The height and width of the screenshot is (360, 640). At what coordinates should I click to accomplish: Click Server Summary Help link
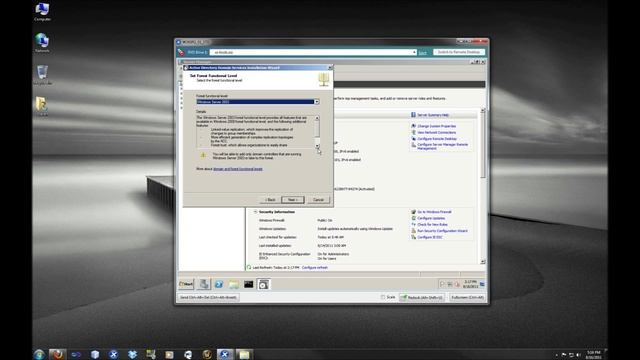coord(433,115)
